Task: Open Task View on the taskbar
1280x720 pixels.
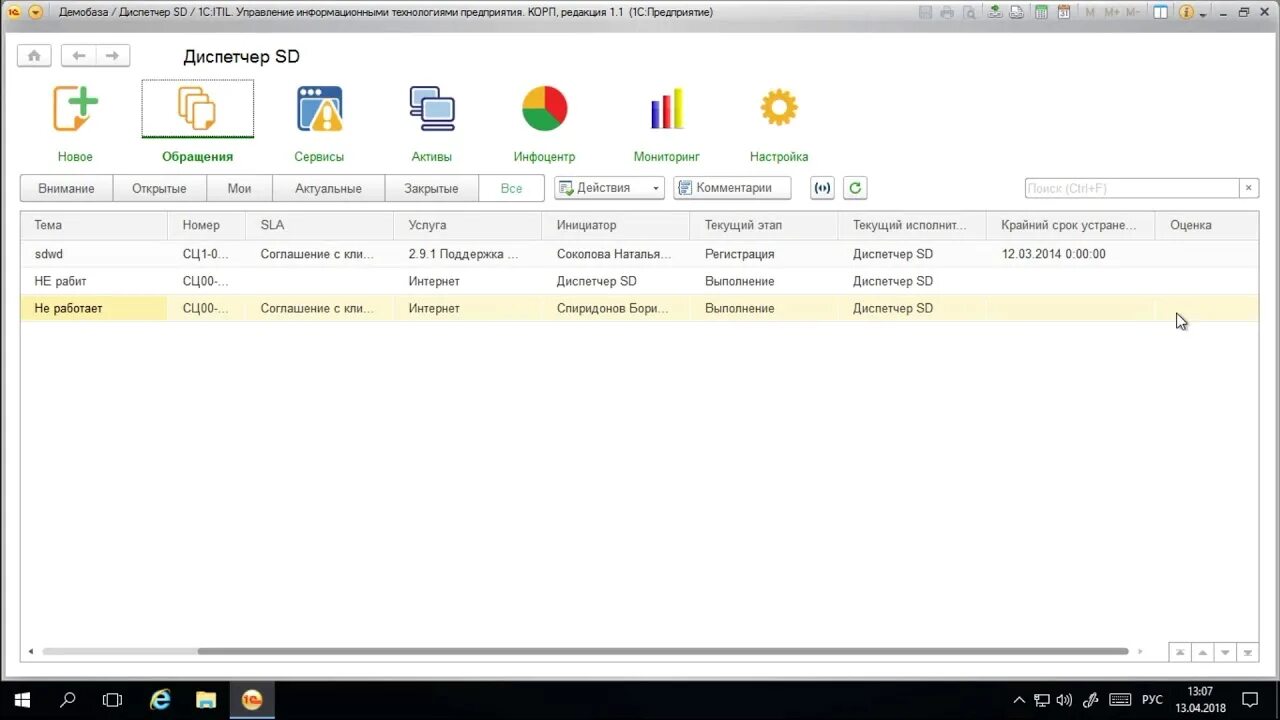Action: pos(113,700)
